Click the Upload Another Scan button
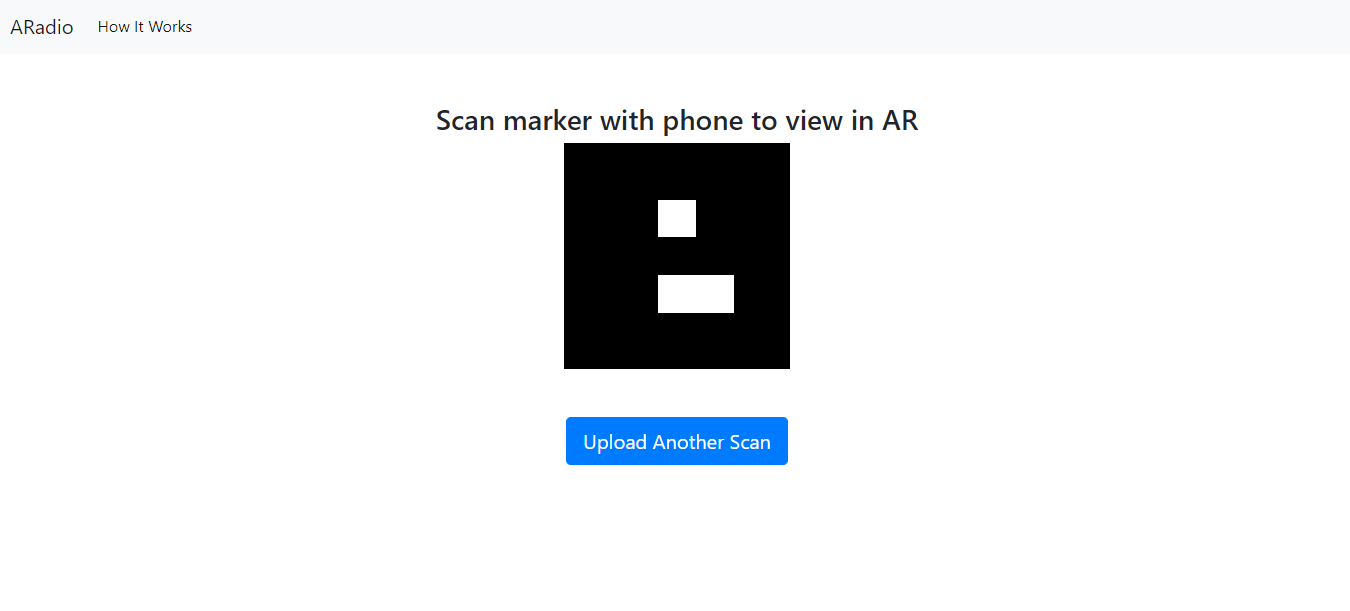Image resolution: width=1350 pixels, height=611 pixels. click(677, 441)
